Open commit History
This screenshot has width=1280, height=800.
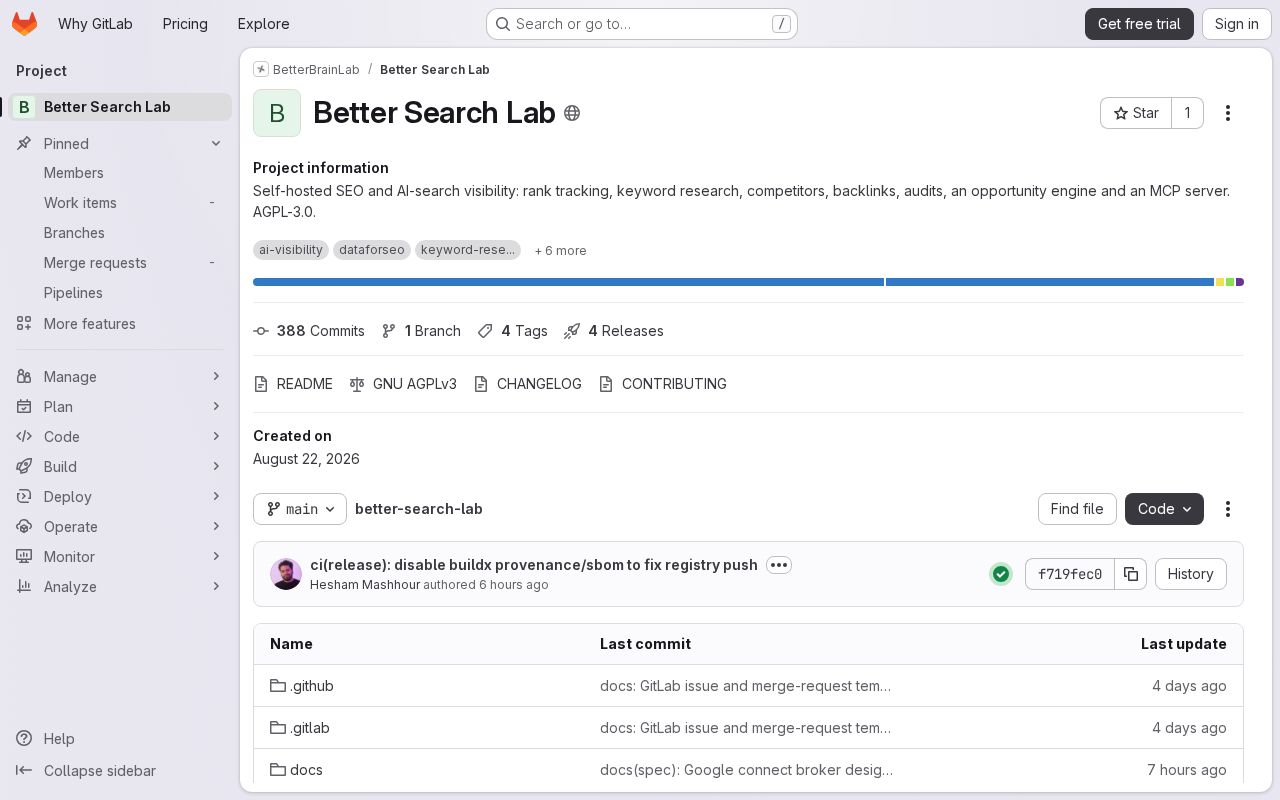(1190, 574)
